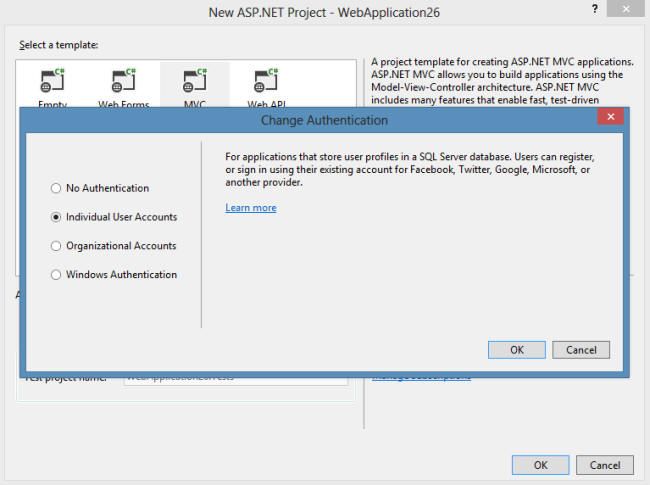Pick the MVC template icon
The image size is (650, 485).
point(195,81)
